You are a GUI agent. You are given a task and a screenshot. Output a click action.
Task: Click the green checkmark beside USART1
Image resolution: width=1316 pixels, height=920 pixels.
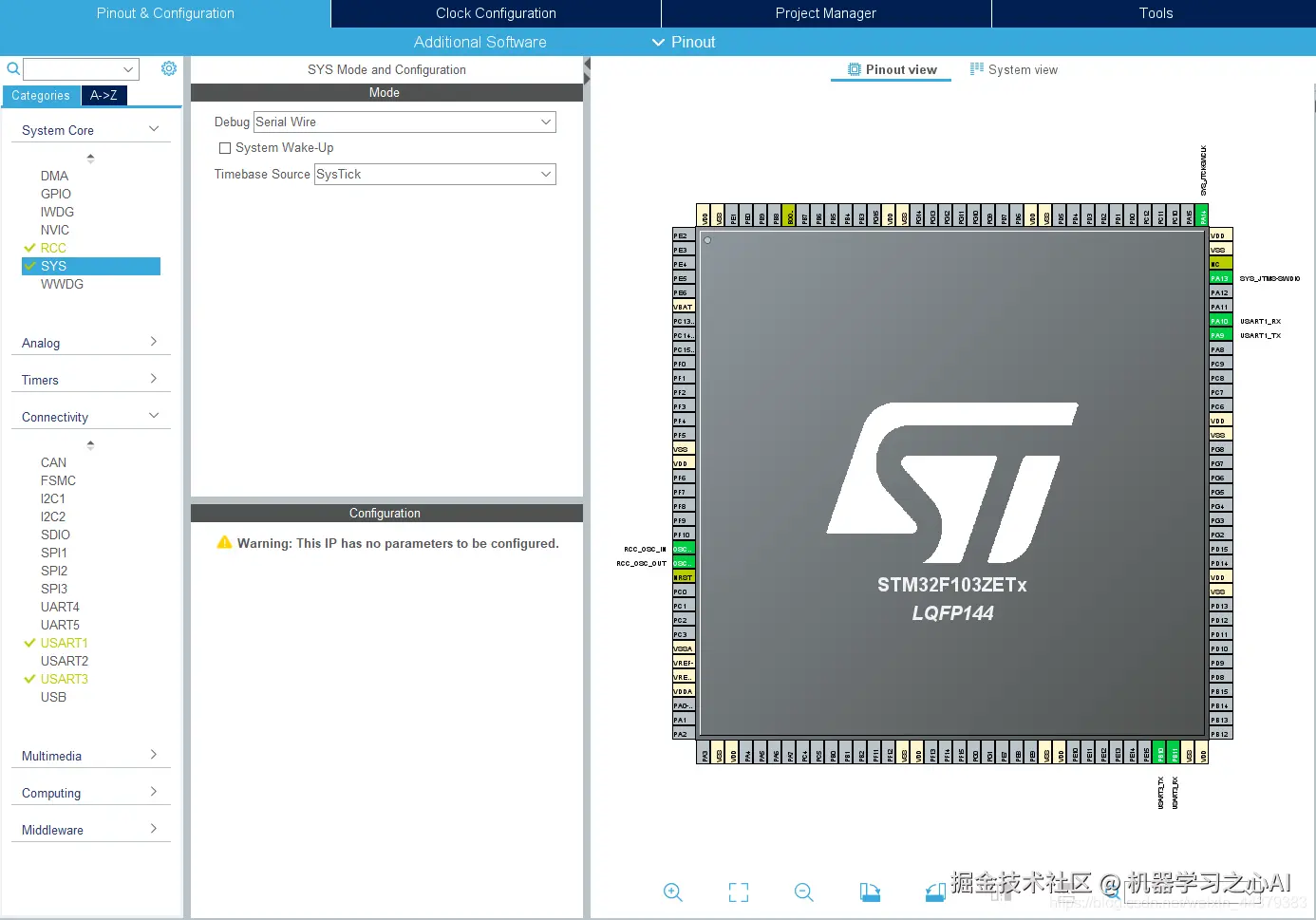click(29, 643)
